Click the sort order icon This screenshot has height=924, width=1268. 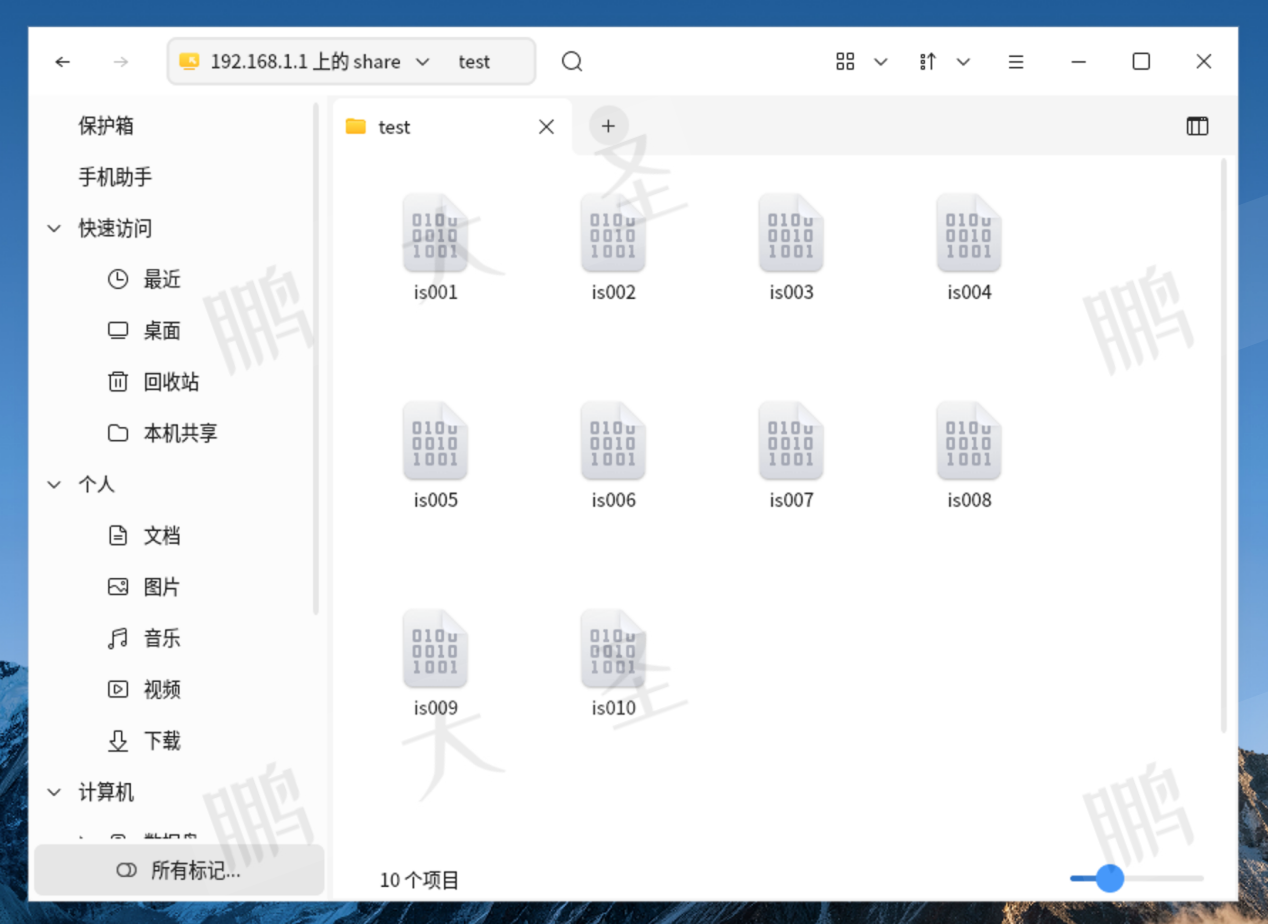pos(927,62)
